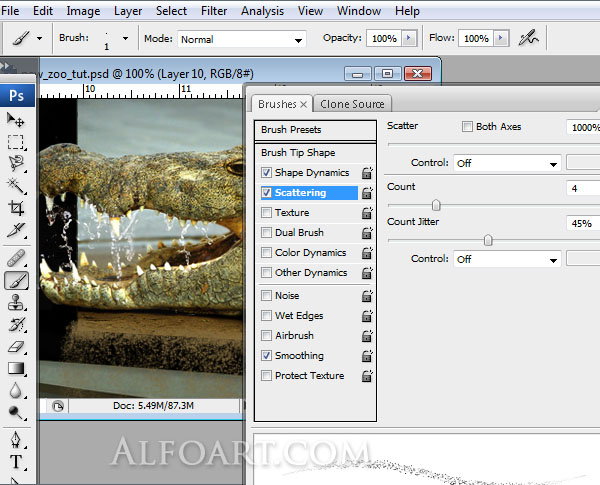Open the Scatter Control dropdown
Image resolution: width=600 pixels, height=485 pixels.
507,163
